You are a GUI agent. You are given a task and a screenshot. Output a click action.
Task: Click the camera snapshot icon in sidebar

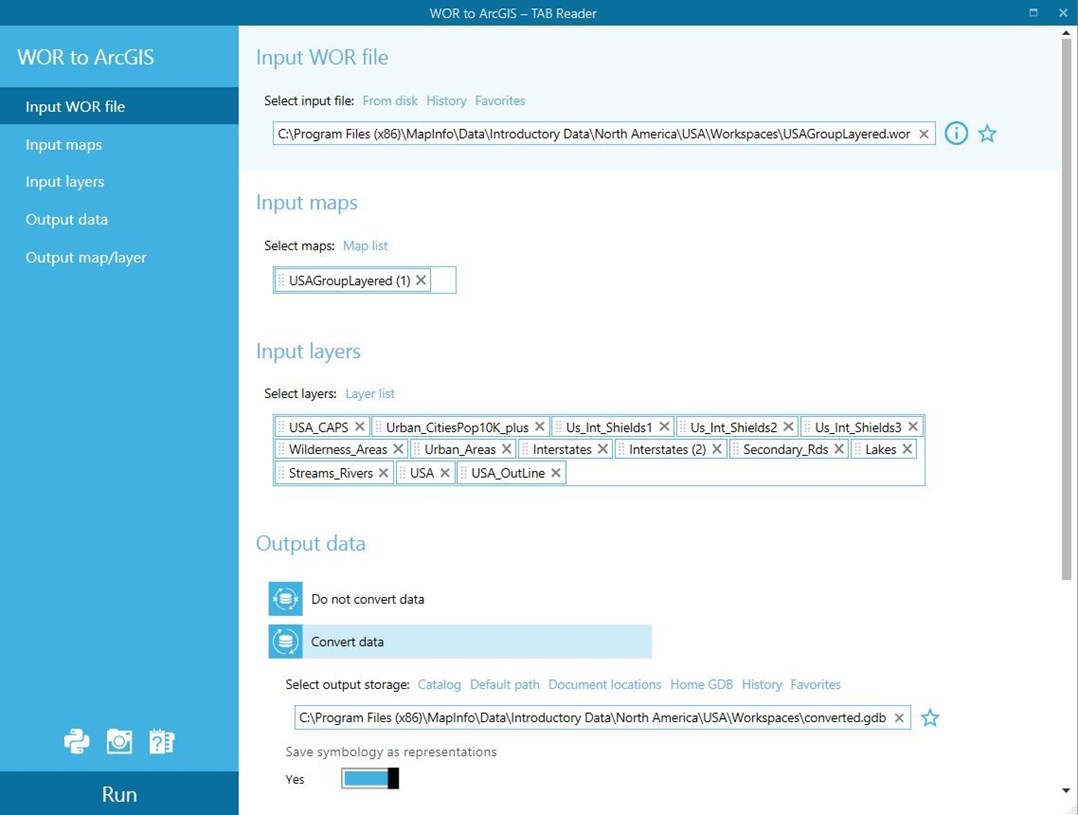(119, 741)
